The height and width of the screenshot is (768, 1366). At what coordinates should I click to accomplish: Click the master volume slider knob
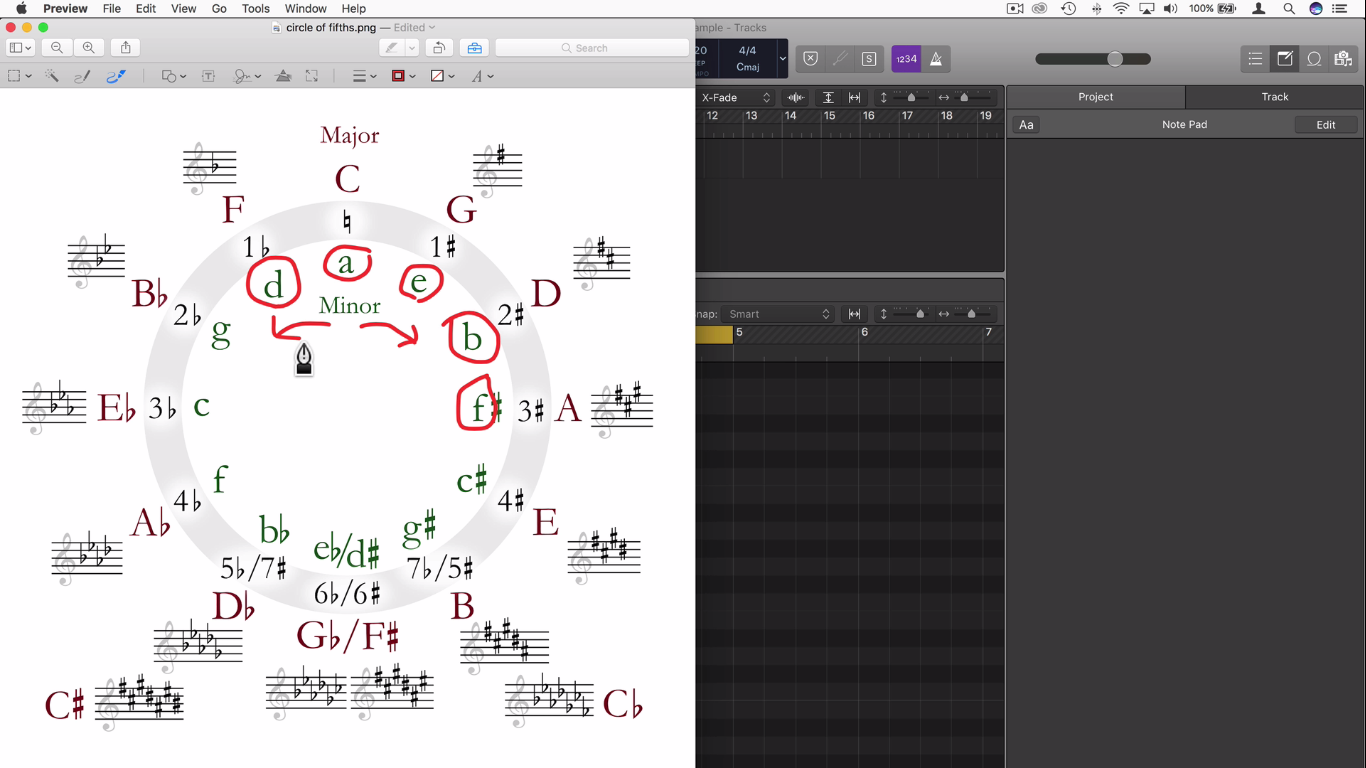1115,59
